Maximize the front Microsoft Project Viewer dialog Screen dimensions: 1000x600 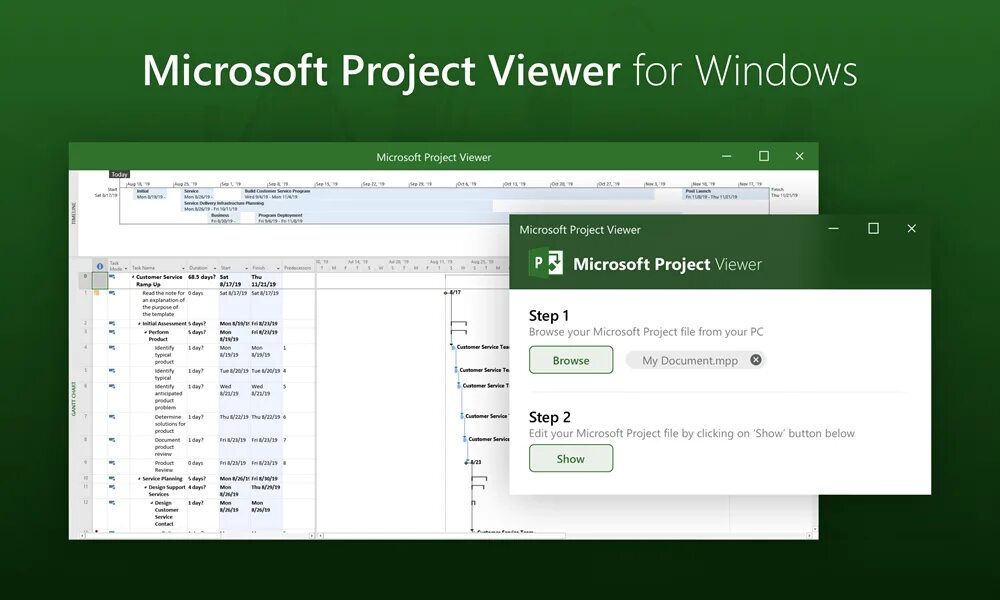873,228
